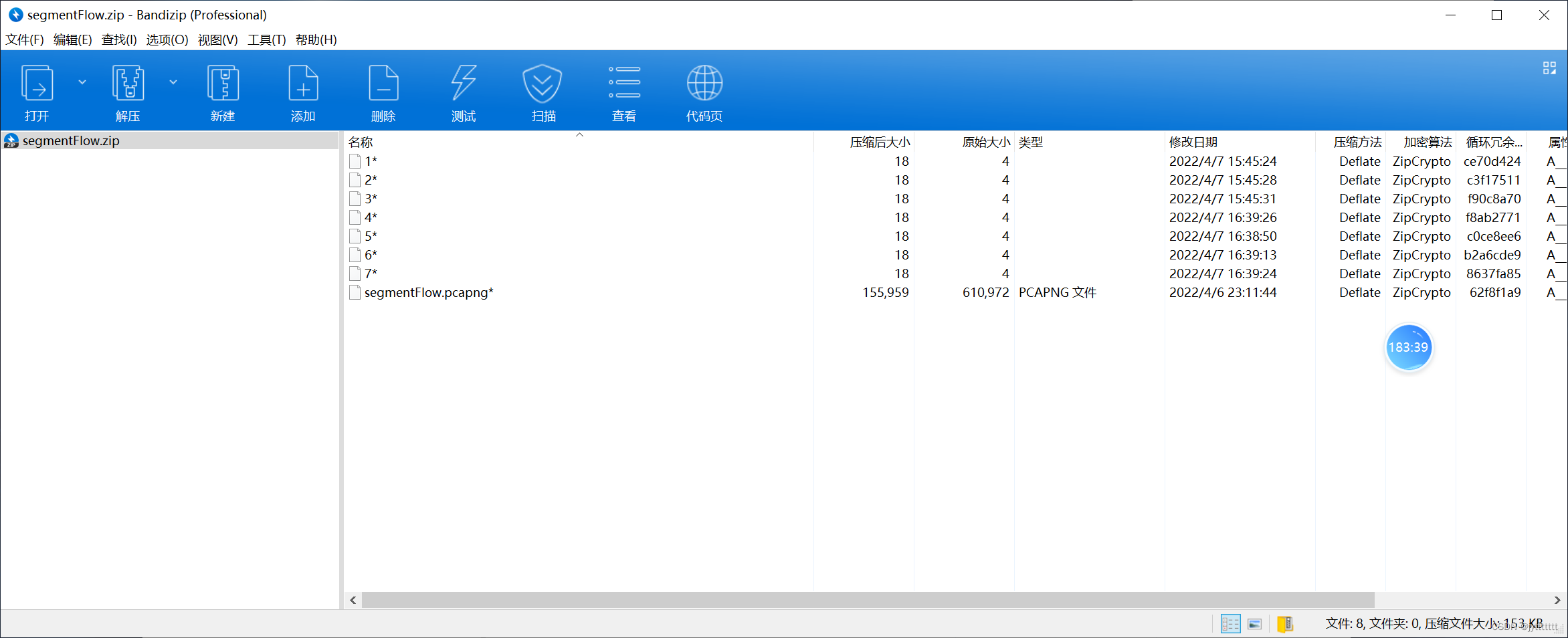
Task: Click the file icon beside entry 4*
Action: 355,217
